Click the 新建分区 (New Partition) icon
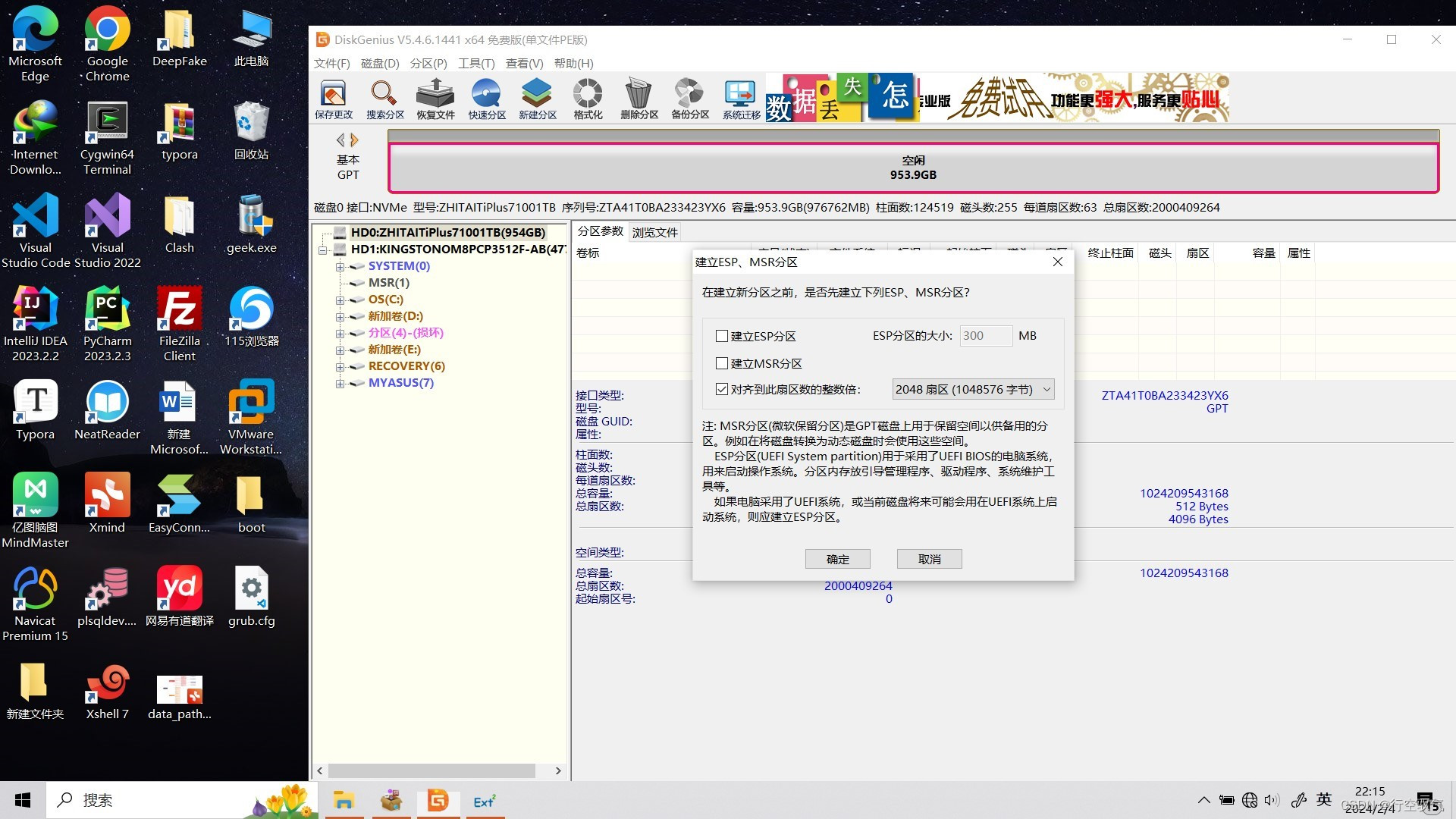The image size is (1456, 819). pyautogui.click(x=537, y=97)
